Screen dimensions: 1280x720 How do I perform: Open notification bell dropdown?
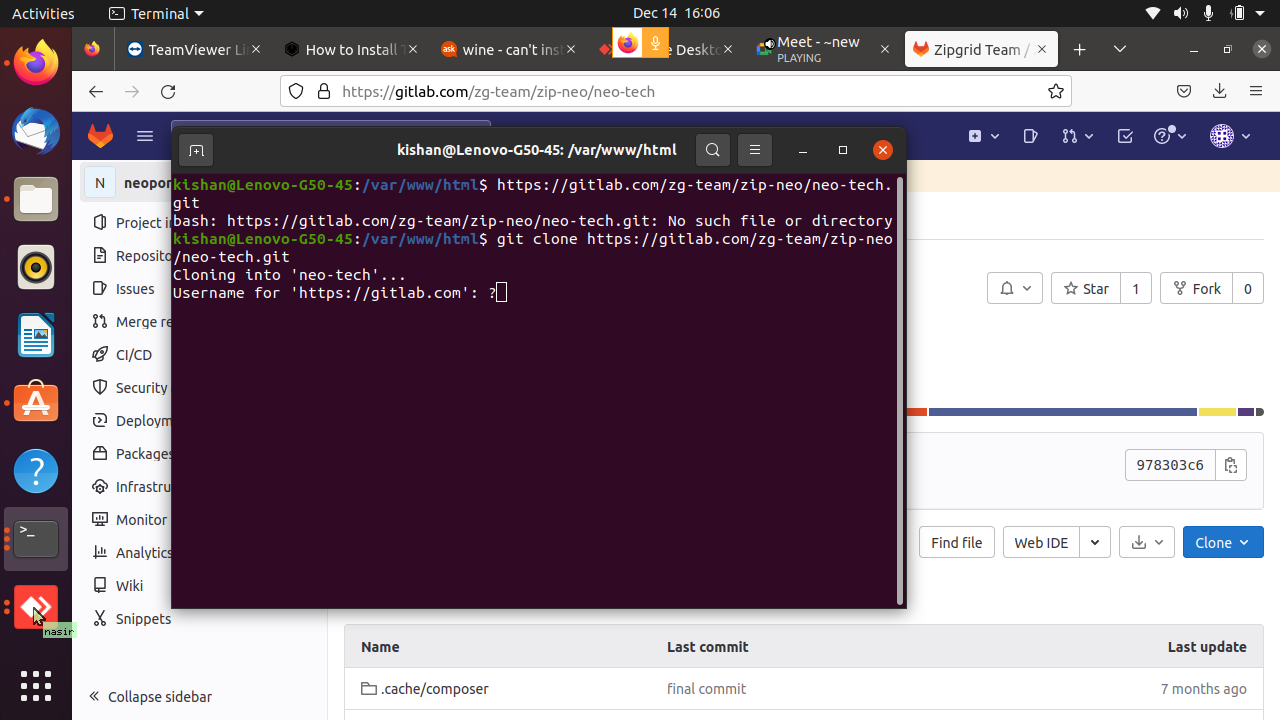[x=1015, y=289]
